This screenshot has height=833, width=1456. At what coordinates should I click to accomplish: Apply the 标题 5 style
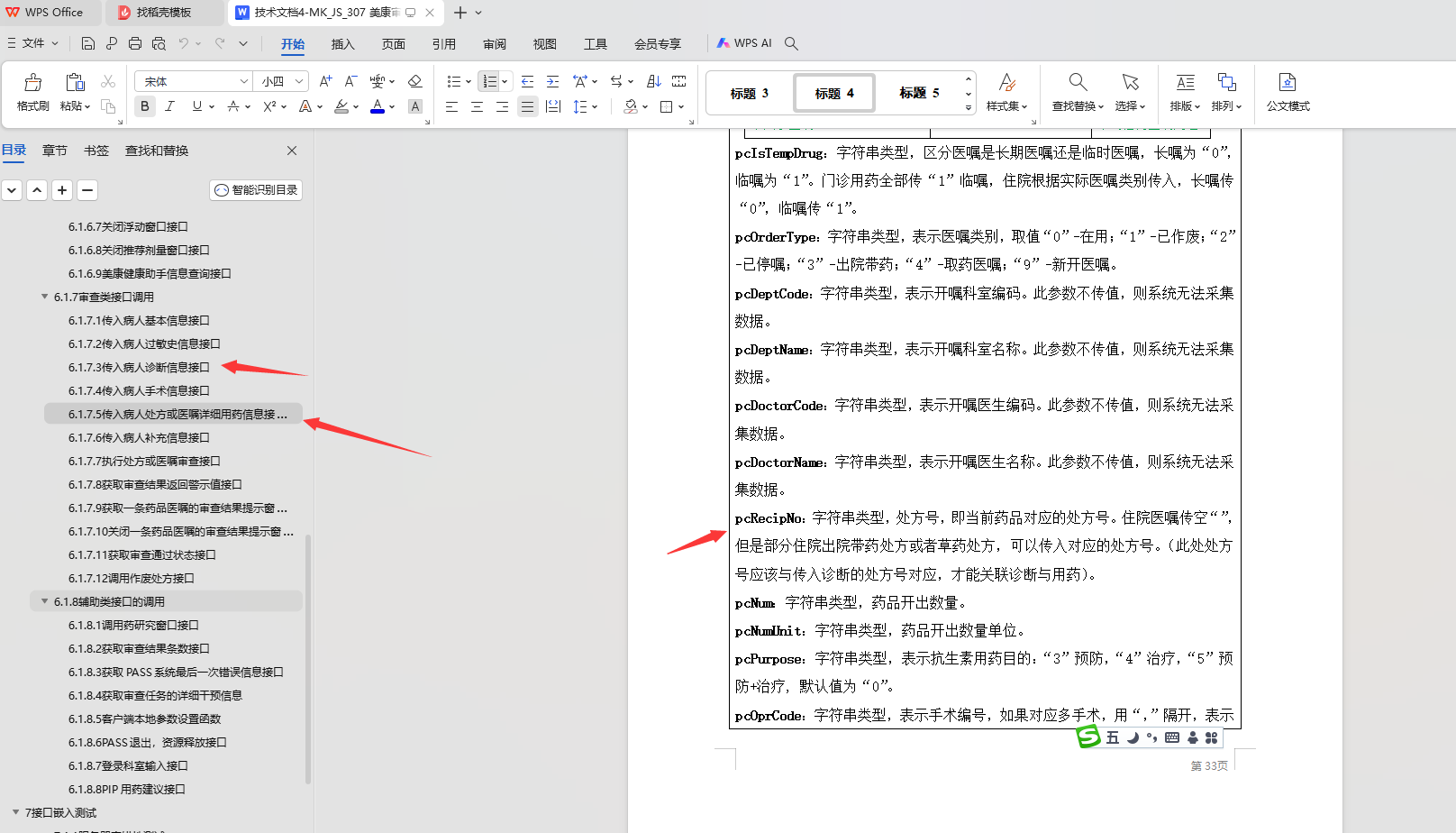[919, 93]
